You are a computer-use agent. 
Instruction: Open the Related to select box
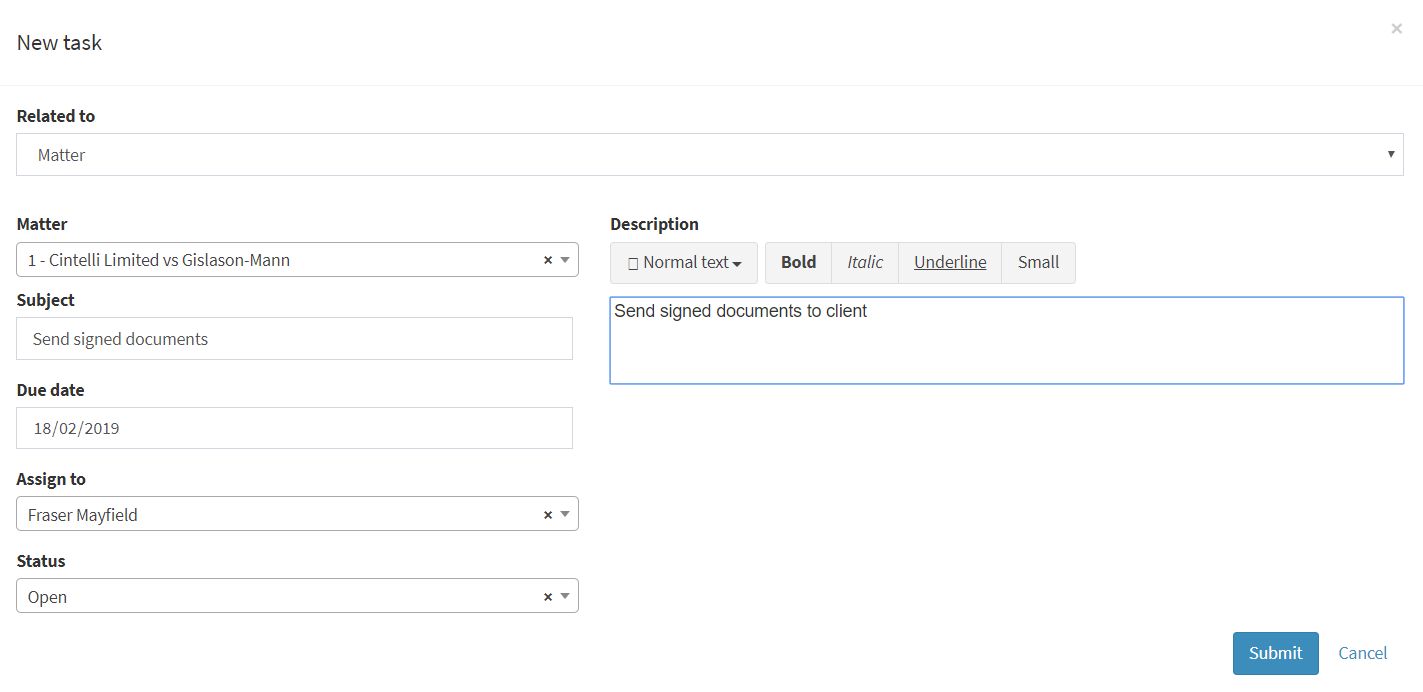(x=709, y=155)
